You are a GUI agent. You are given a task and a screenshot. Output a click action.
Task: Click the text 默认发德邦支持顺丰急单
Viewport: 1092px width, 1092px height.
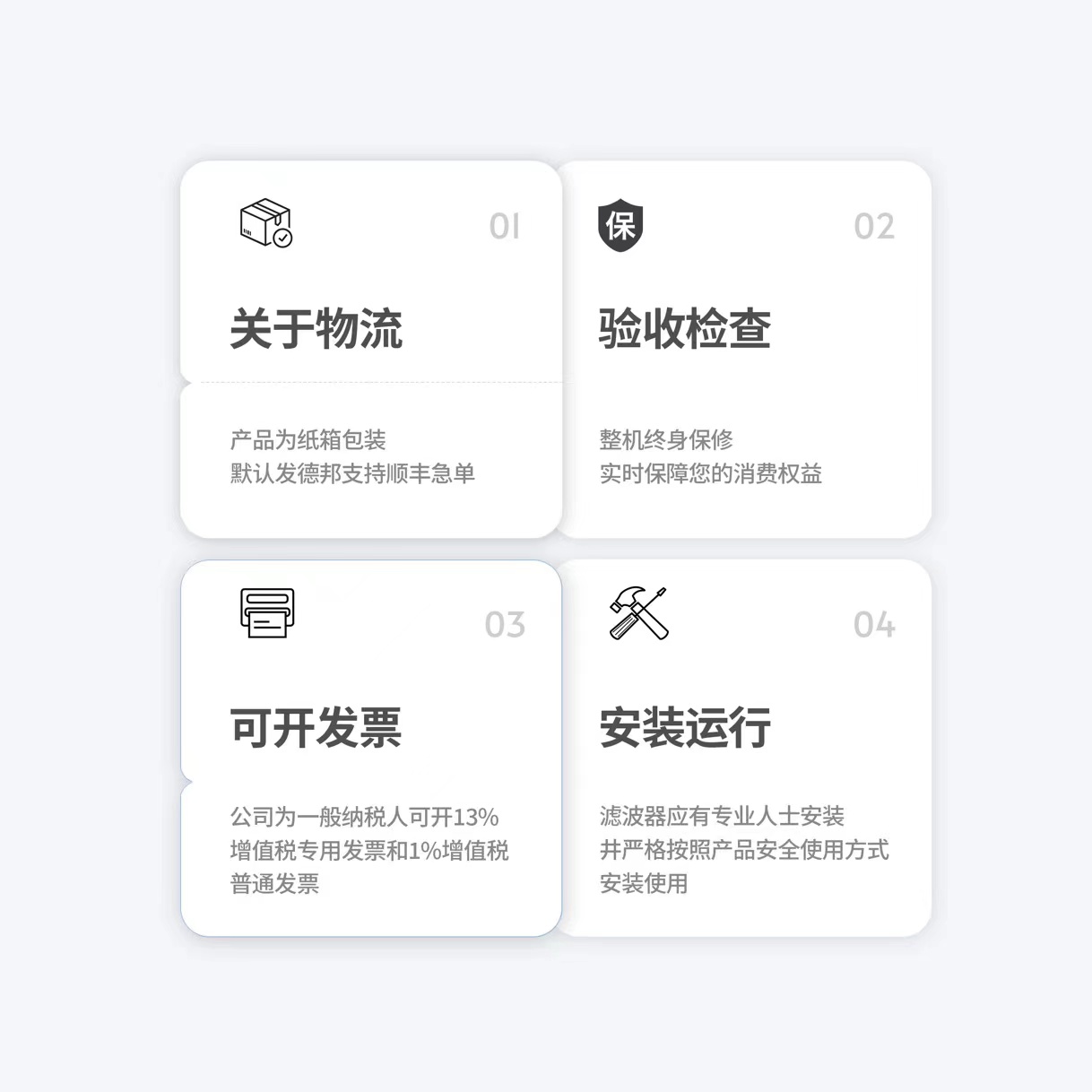(353, 473)
